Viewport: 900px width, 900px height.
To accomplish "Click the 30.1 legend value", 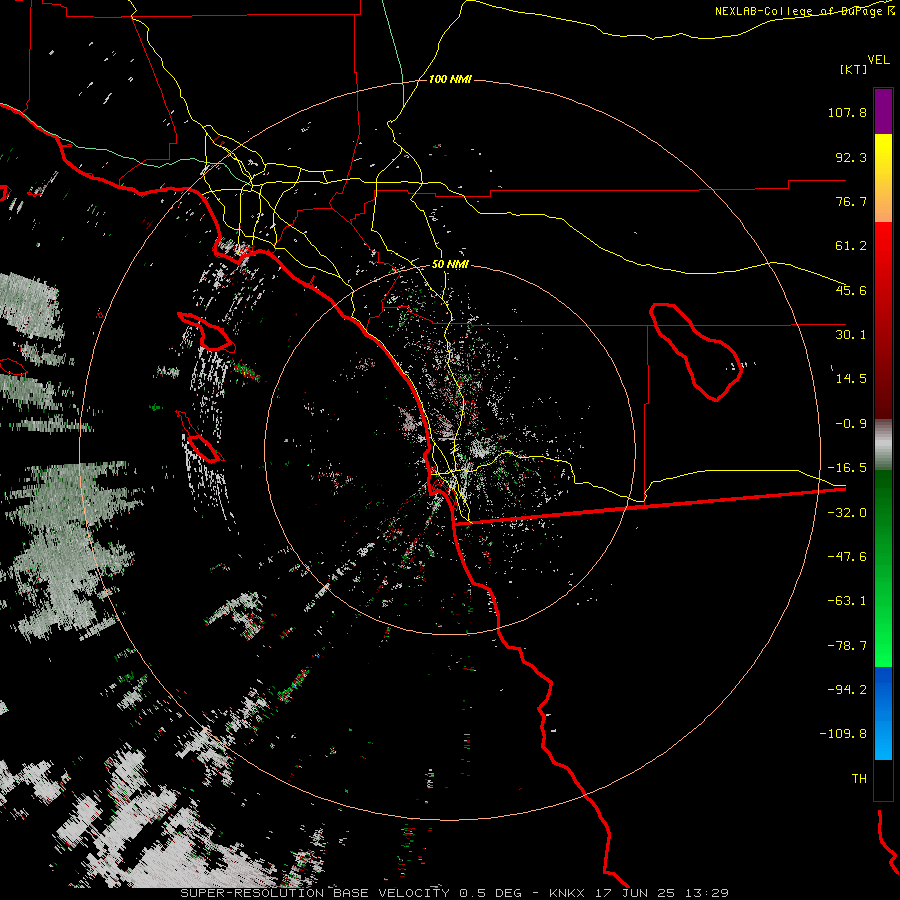I will tap(851, 335).
